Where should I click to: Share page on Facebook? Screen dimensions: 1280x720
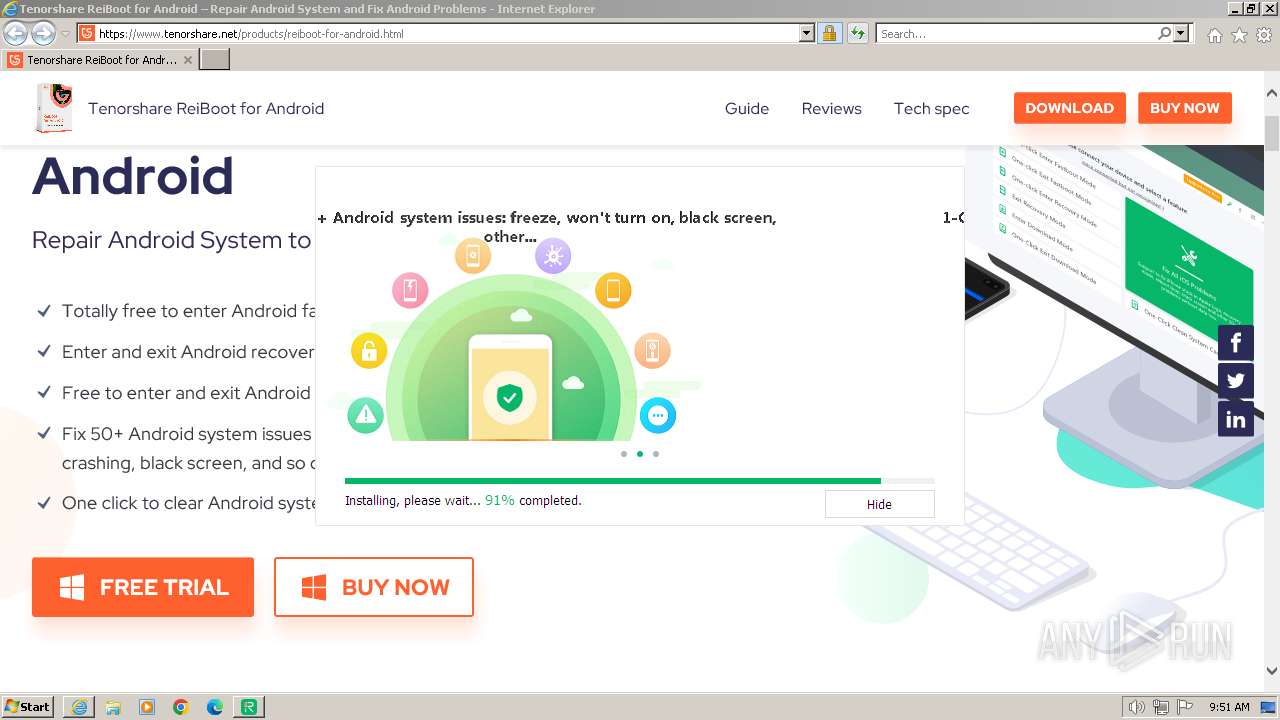tap(1236, 343)
